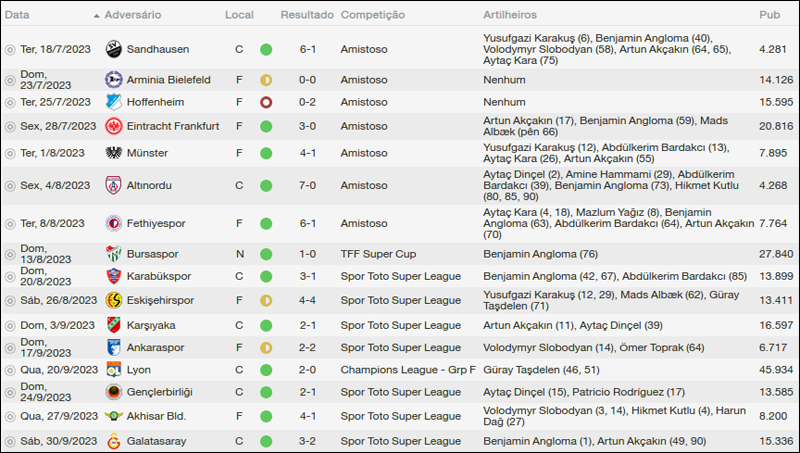Click the red loss indicator for Hoffenheim
The image size is (800, 453).
point(266,102)
